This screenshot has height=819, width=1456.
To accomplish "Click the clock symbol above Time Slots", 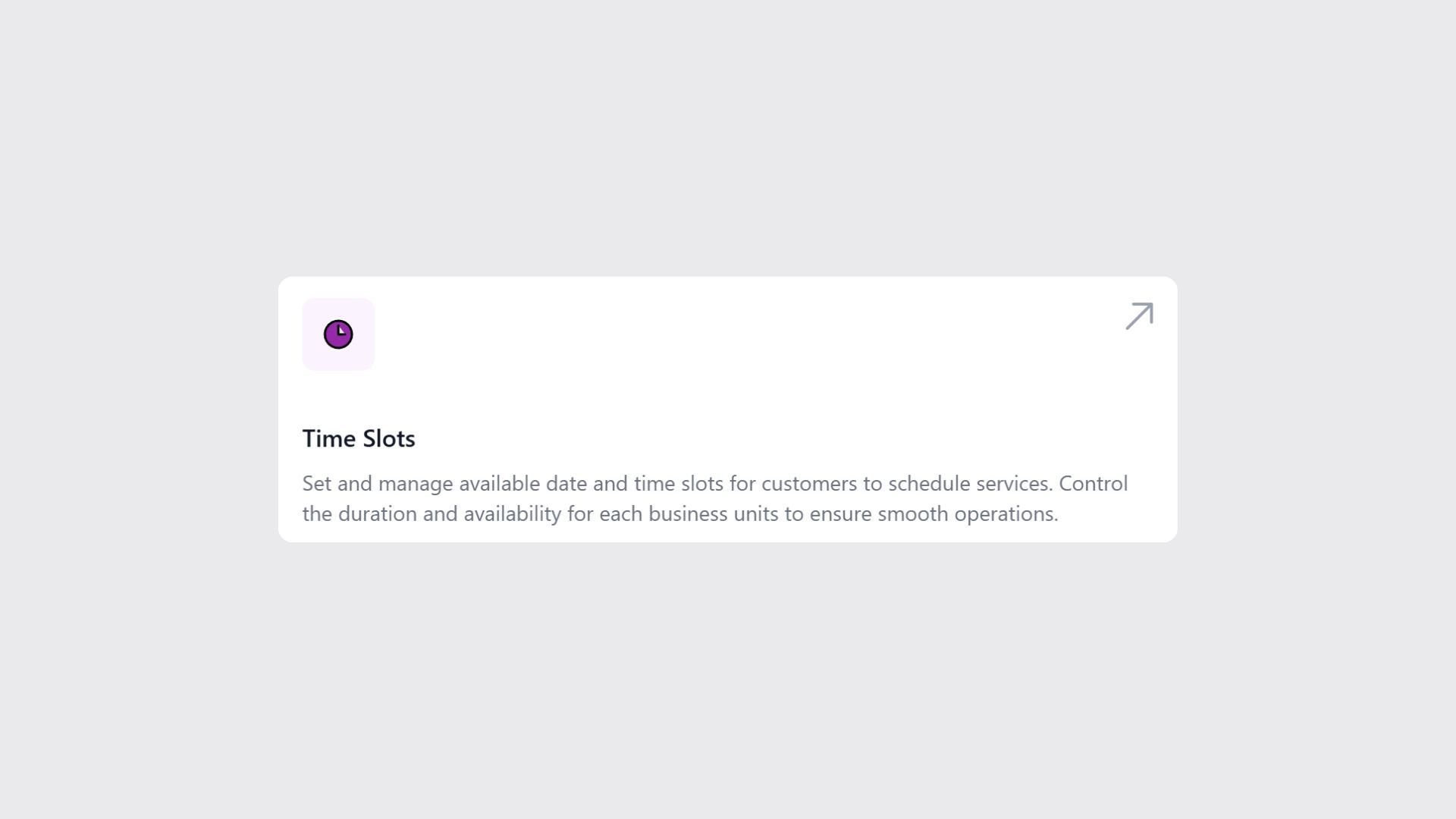I will click(x=338, y=334).
